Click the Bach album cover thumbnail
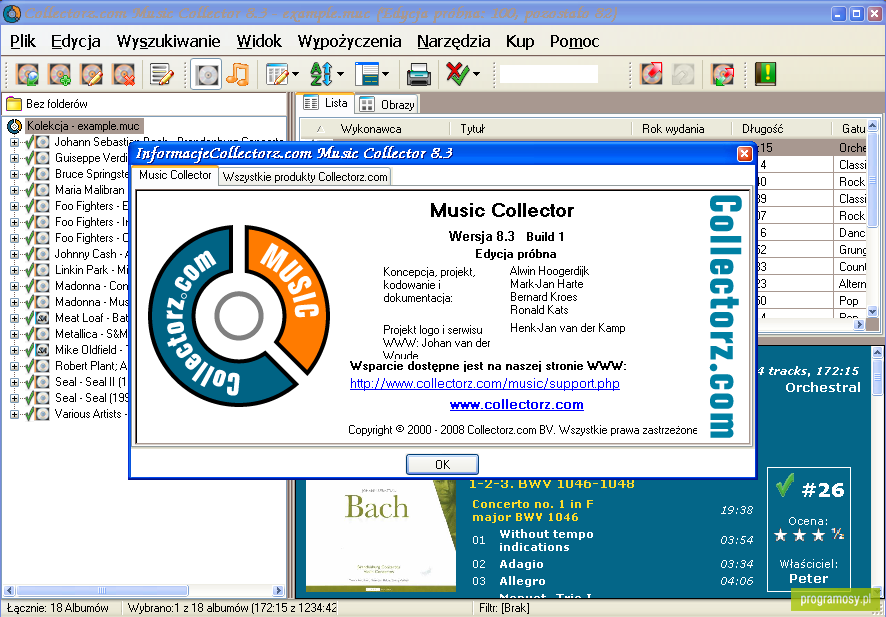The height and width of the screenshot is (617, 886). (381, 536)
